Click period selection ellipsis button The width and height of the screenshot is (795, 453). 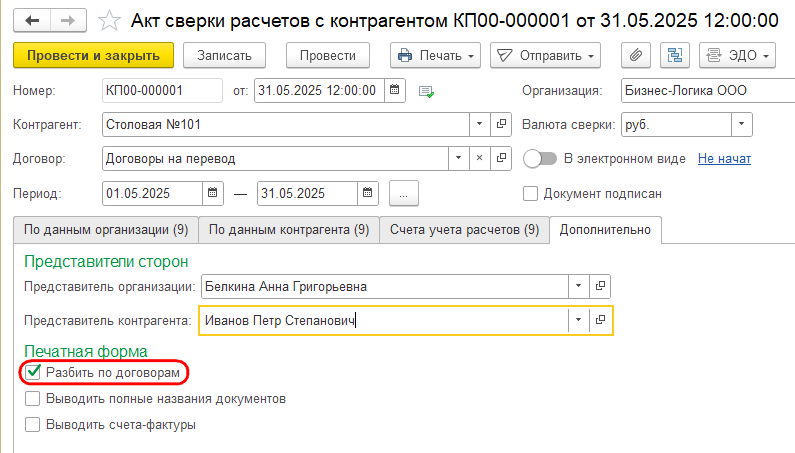(404, 193)
